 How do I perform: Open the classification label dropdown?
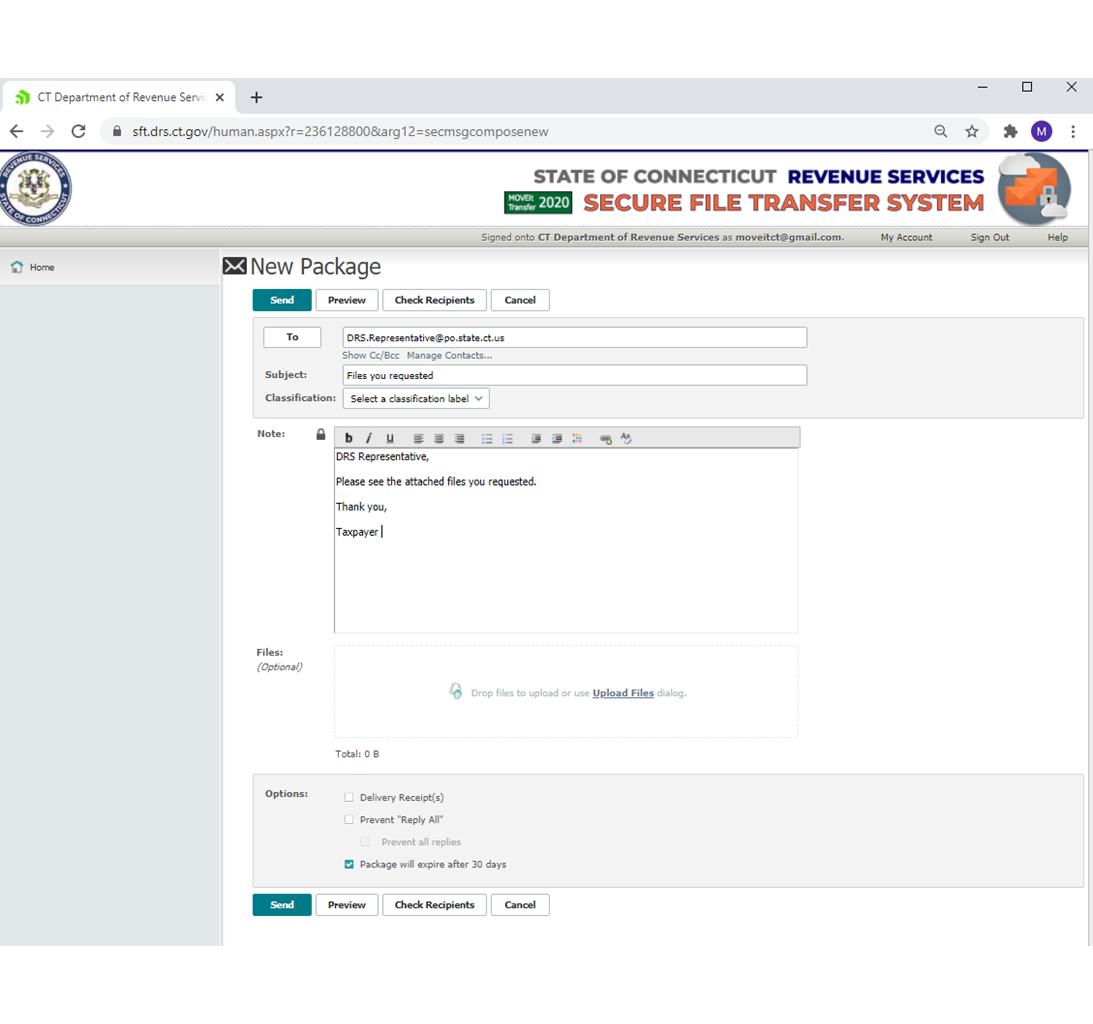point(416,399)
